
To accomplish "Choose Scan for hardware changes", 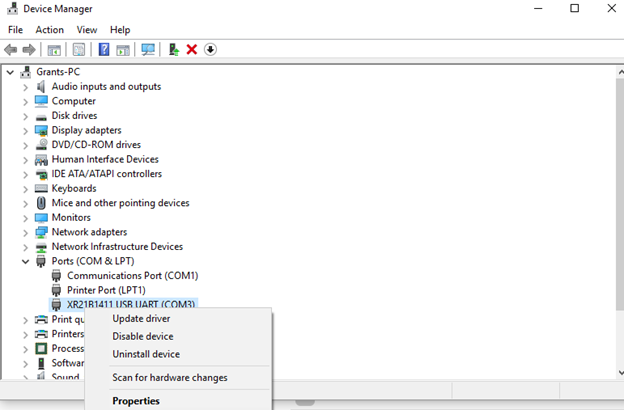I will point(178,378).
